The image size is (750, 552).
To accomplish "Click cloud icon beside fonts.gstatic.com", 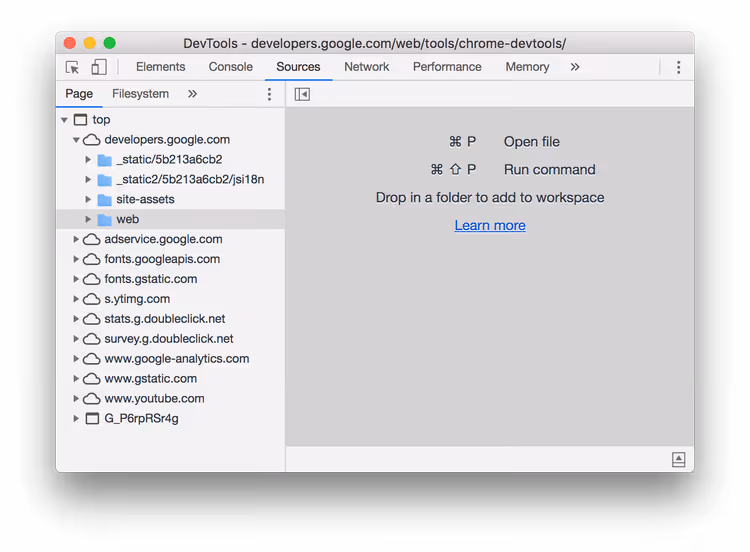I will (91, 279).
